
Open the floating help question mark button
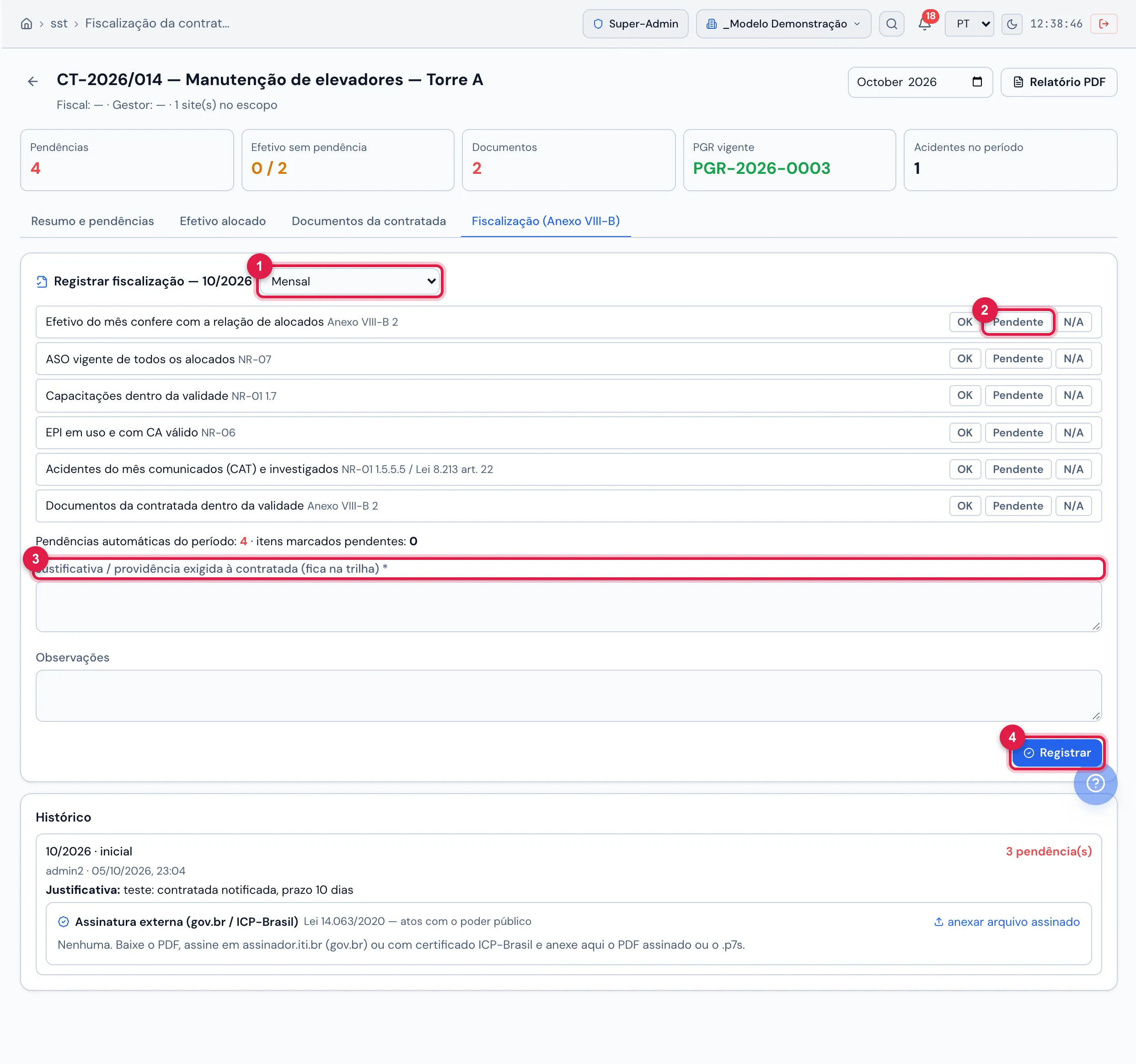click(x=1095, y=783)
